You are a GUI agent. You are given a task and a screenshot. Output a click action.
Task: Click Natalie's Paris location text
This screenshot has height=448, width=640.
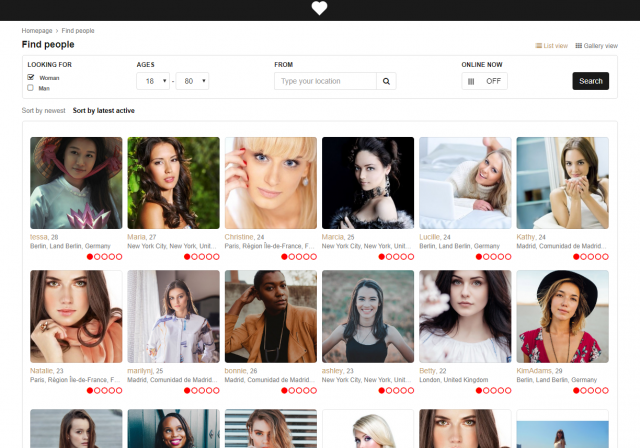tap(75, 380)
